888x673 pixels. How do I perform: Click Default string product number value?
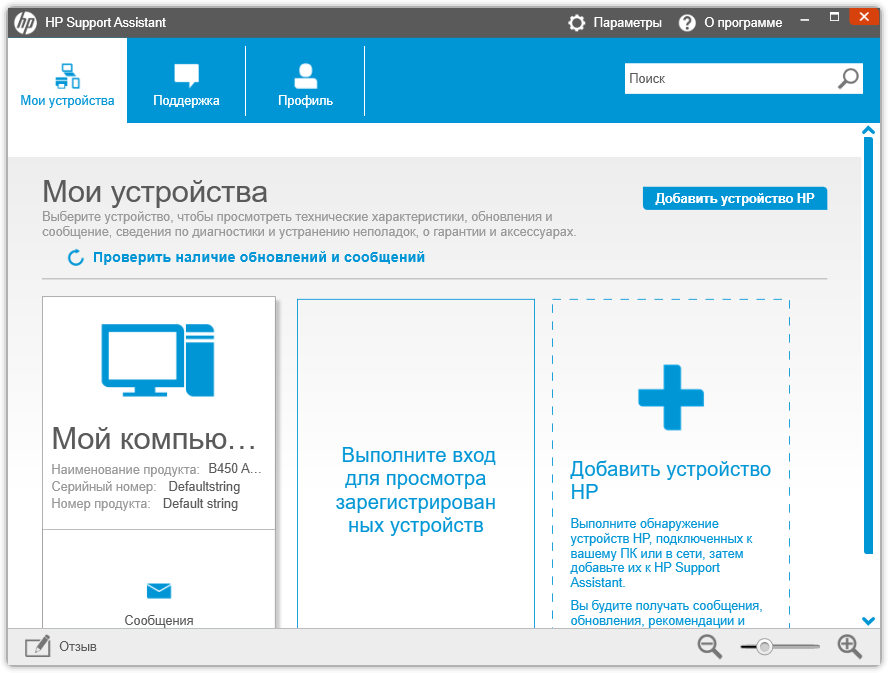tap(200, 504)
